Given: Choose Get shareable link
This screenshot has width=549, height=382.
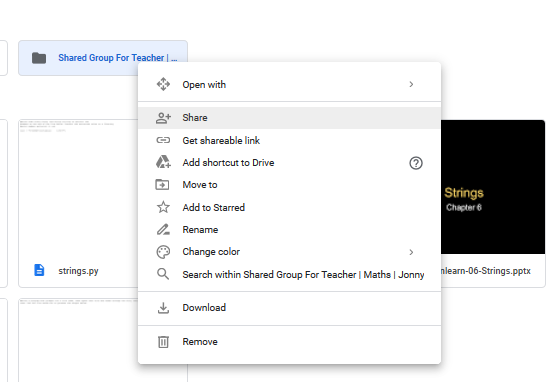Looking at the screenshot, I should point(290,140).
